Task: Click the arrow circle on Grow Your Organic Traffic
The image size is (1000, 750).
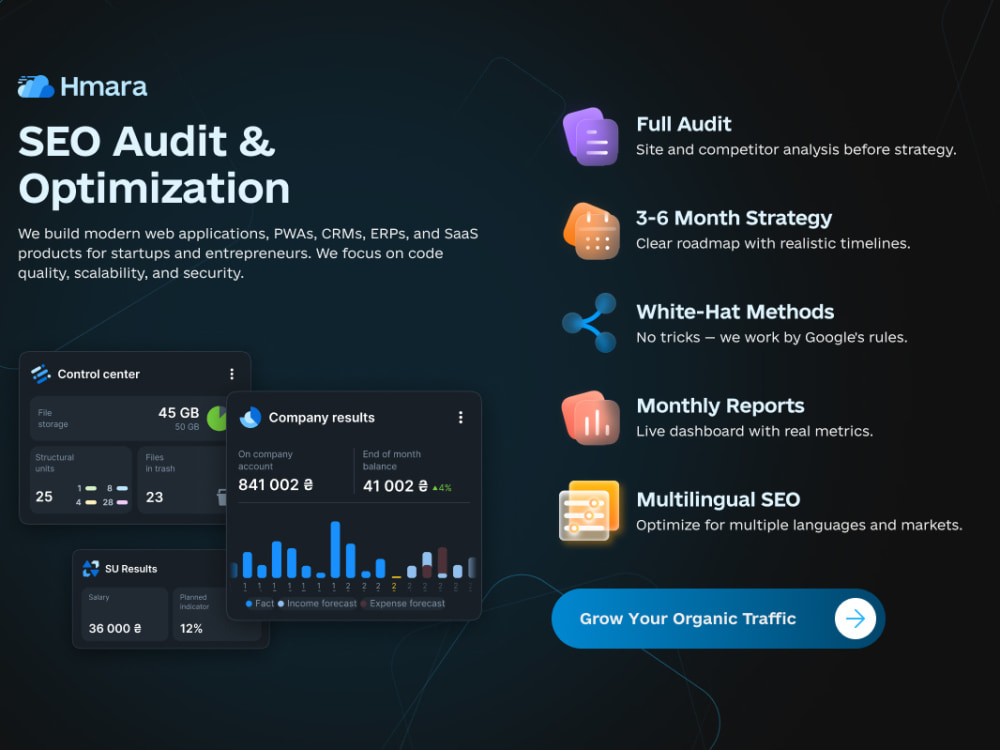Action: 855,618
